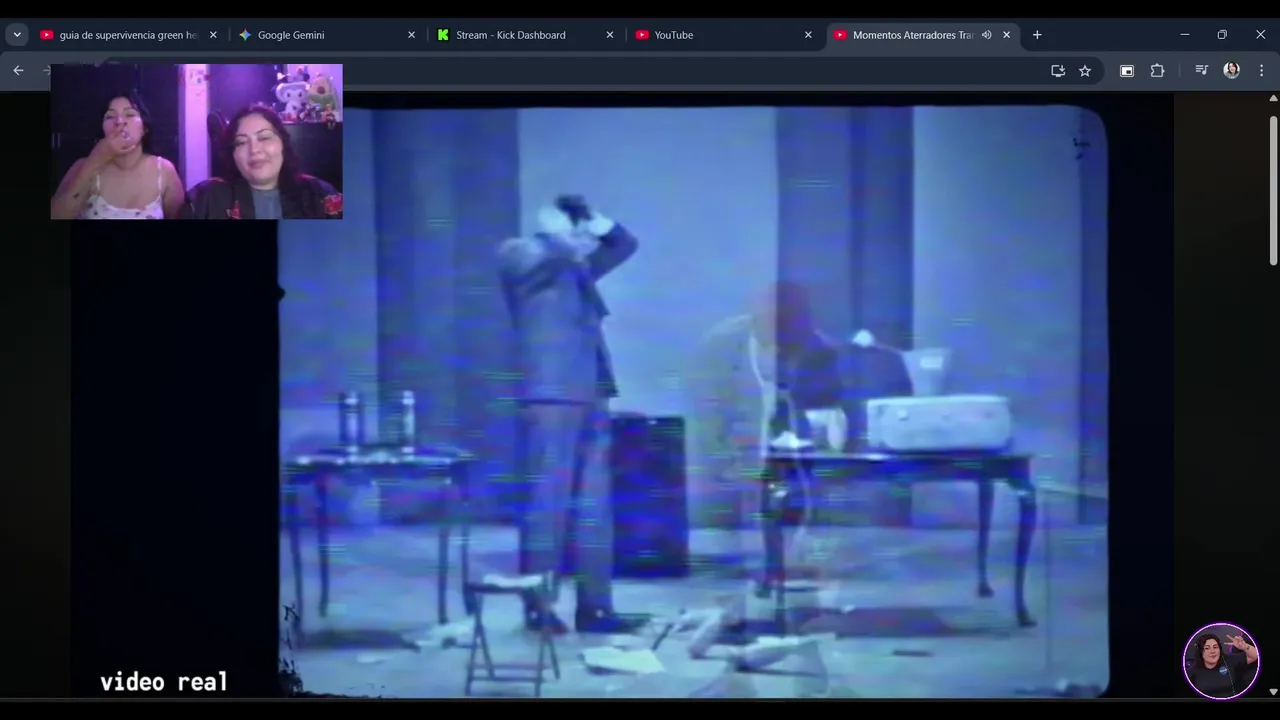Viewport: 1280px width, 720px height.
Task: Click the 'video real' caption text
Action: click(164, 682)
